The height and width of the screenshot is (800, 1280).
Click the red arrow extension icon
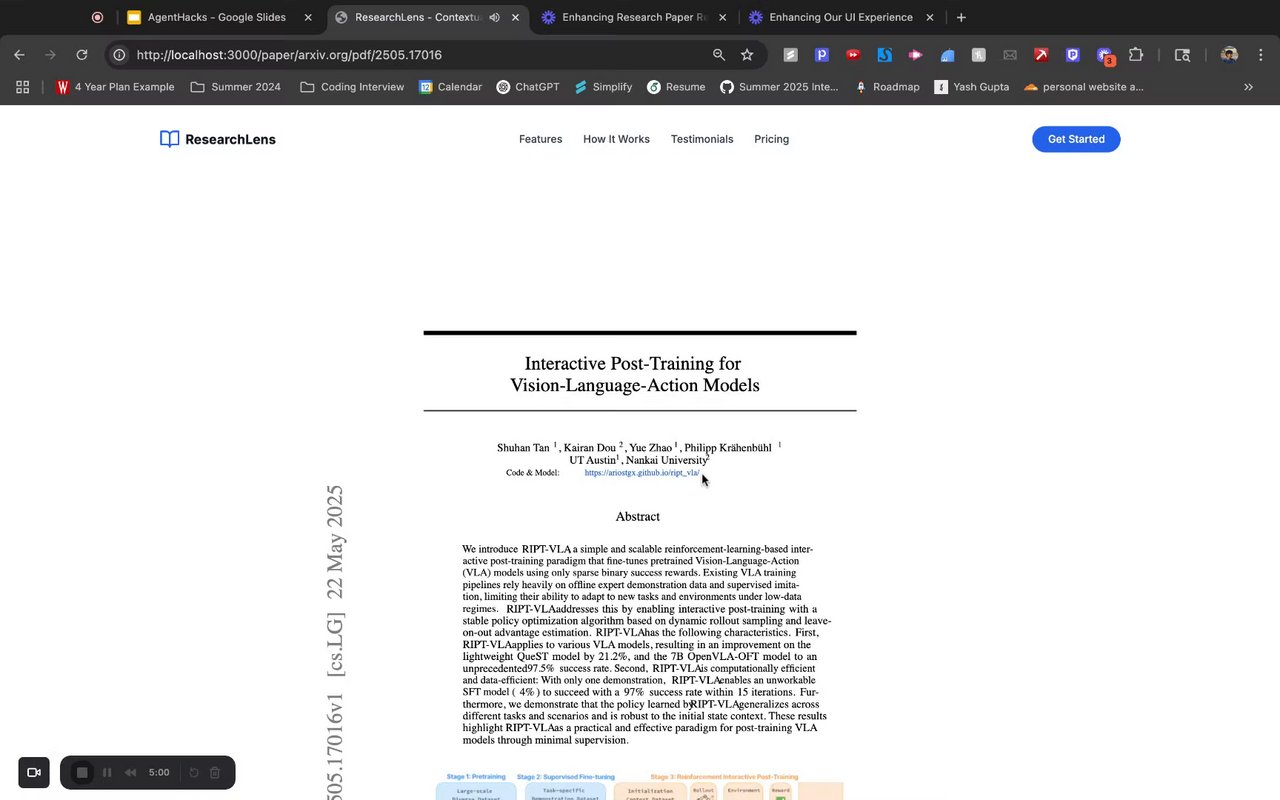(1042, 55)
